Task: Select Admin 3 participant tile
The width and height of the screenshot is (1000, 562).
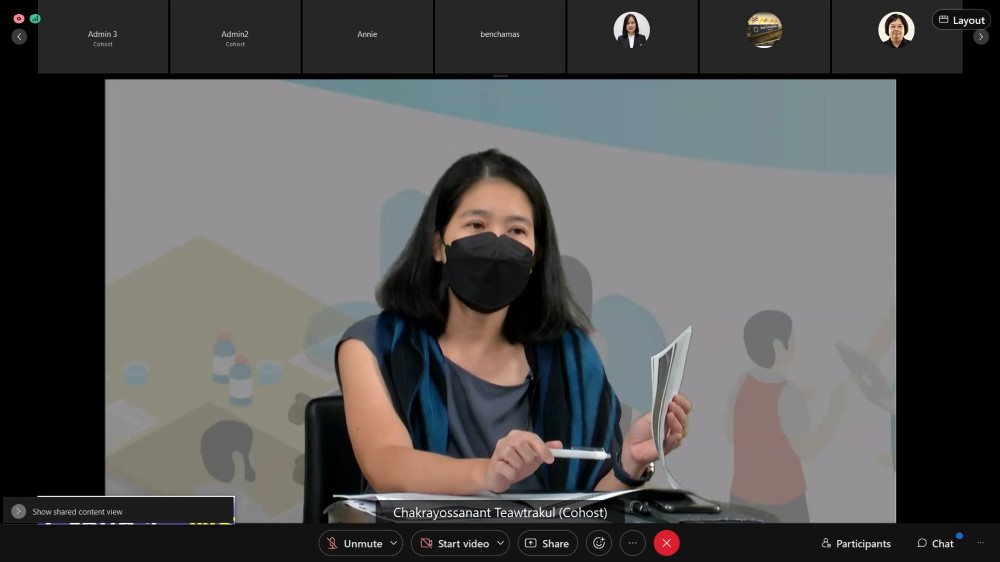Action: (x=103, y=37)
